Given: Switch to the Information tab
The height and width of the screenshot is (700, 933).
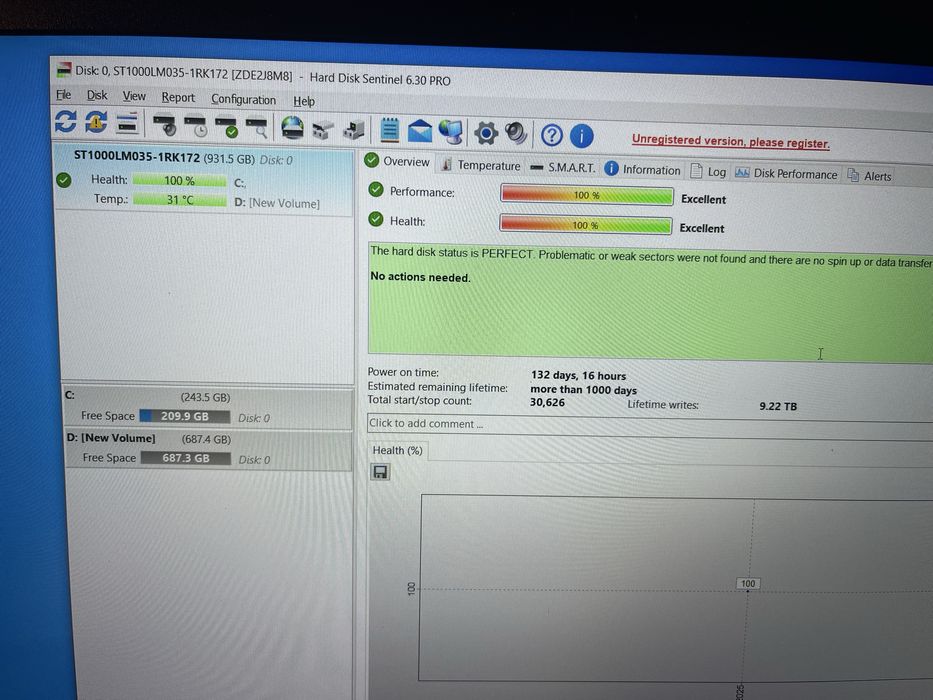Looking at the screenshot, I should (643, 170).
